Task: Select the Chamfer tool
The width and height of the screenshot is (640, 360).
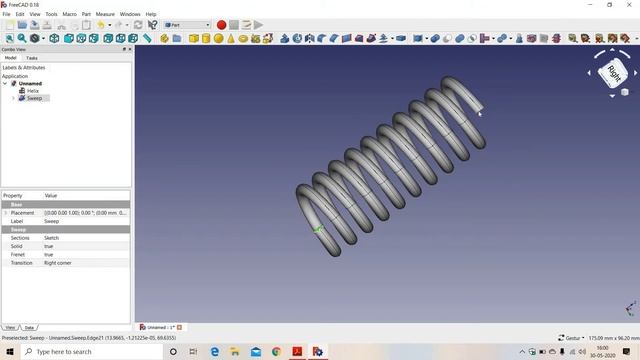Action: click(x=334, y=38)
